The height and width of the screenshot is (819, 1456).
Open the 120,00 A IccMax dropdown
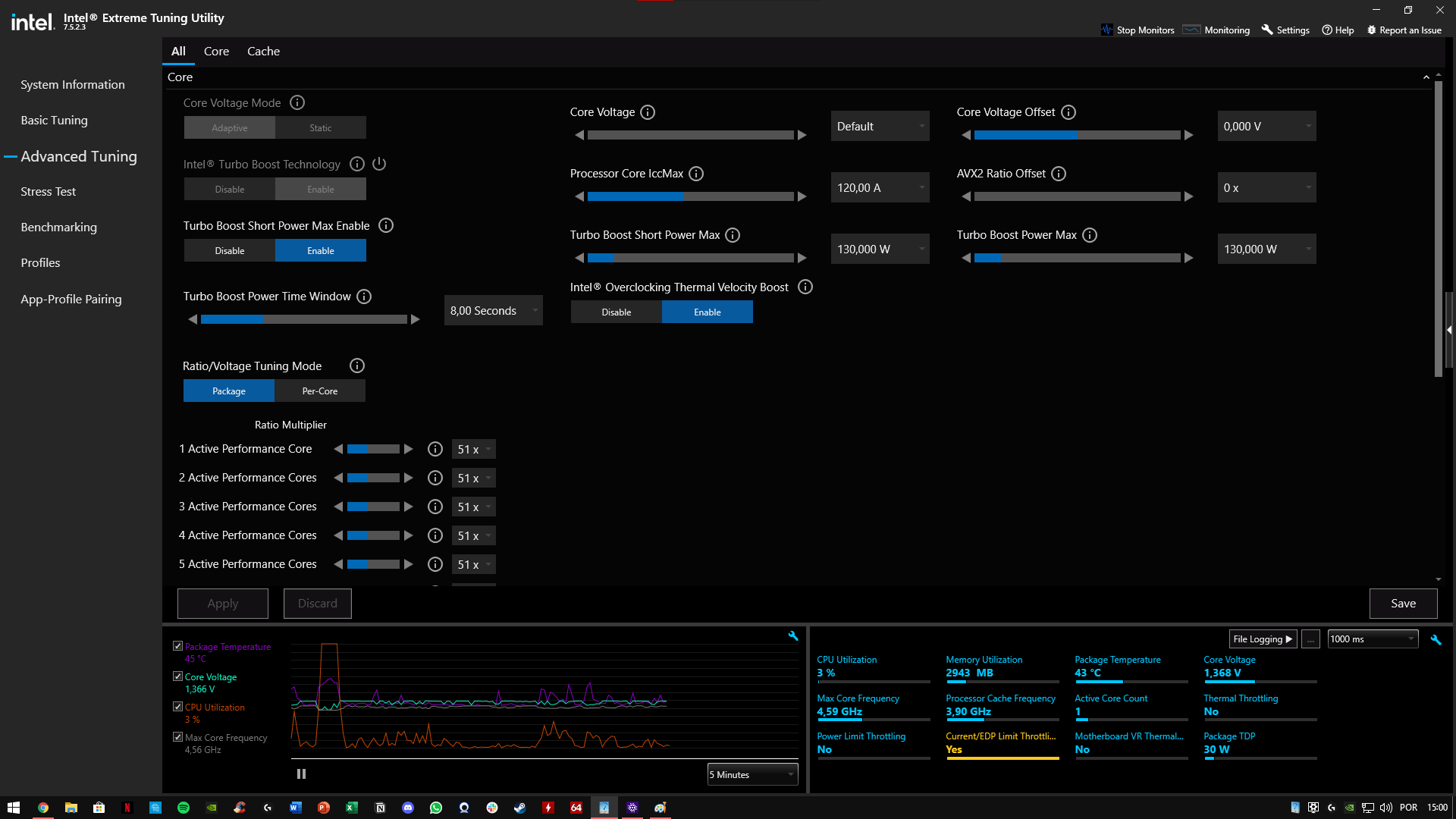(x=880, y=187)
